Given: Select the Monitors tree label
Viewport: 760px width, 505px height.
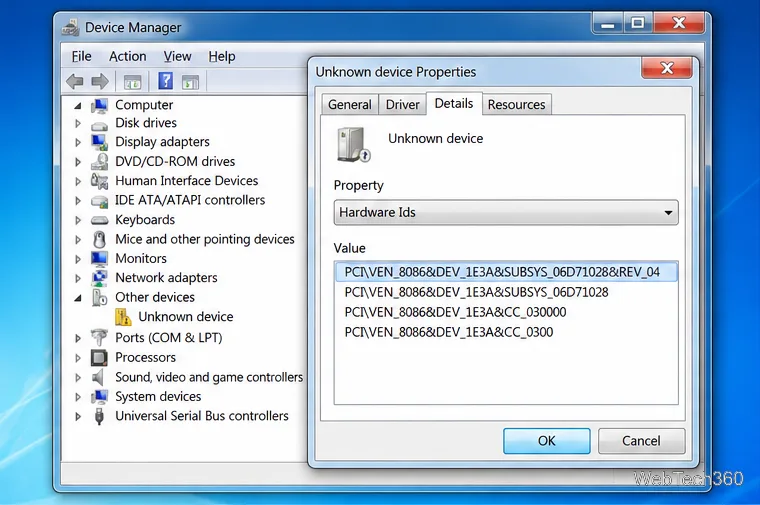Looking at the screenshot, I should (x=141, y=258).
